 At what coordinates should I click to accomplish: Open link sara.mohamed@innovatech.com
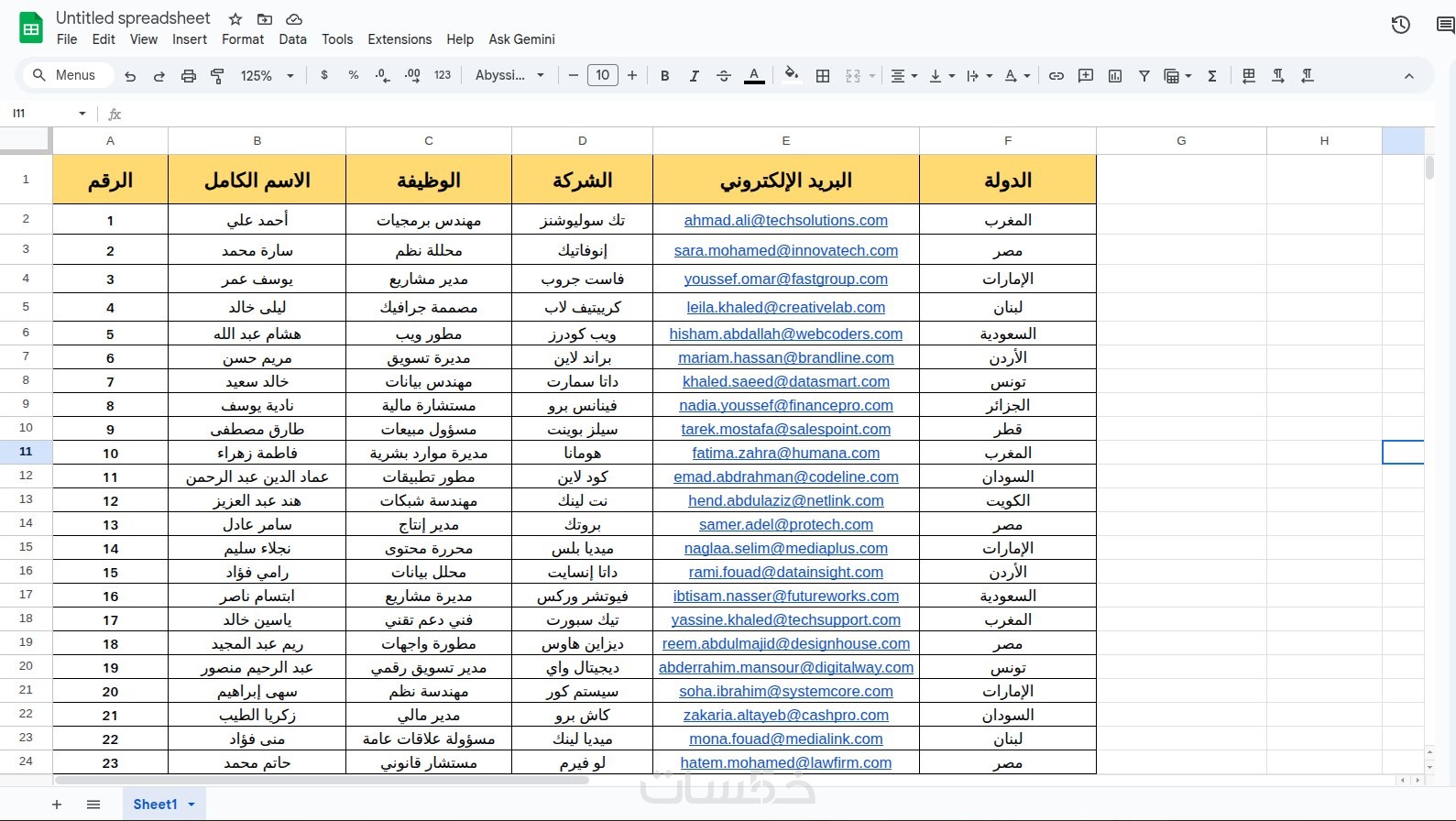click(x=786, y=250)
